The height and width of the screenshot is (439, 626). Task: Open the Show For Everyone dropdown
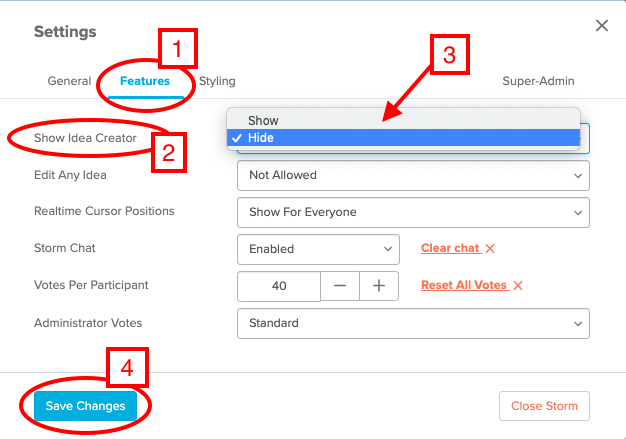click(x=413, y=212)
